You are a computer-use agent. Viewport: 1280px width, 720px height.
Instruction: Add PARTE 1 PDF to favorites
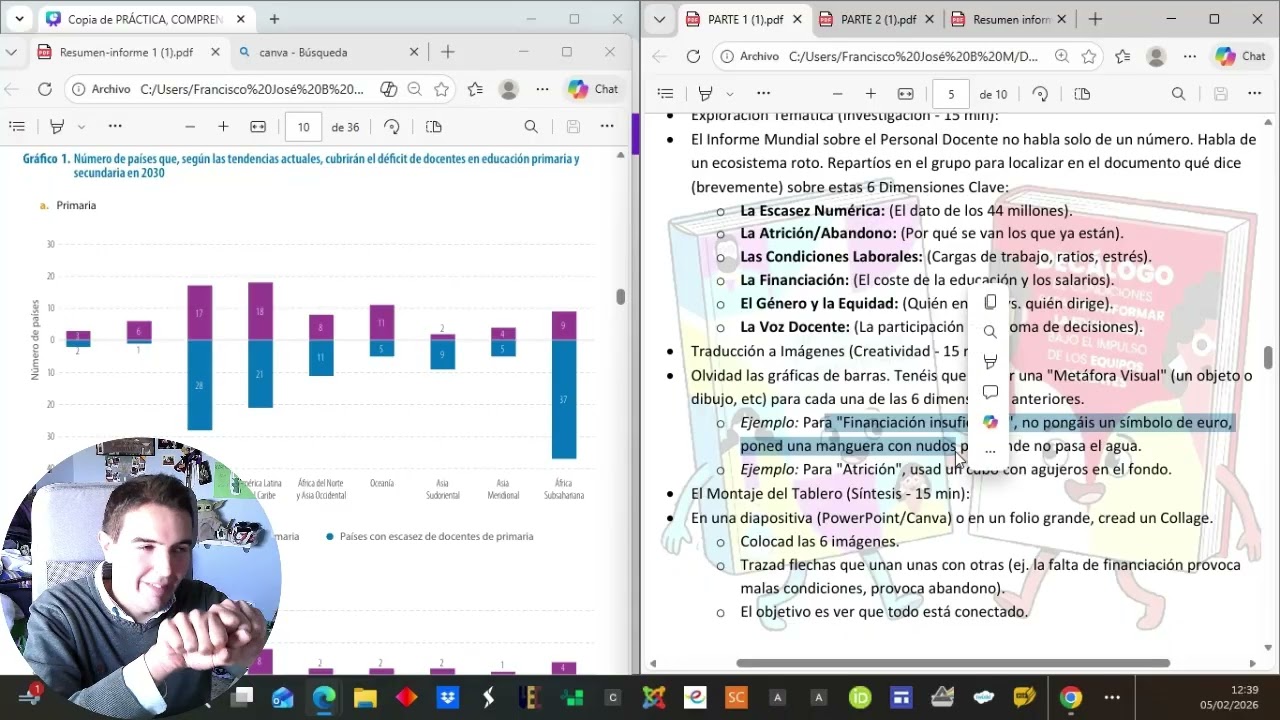tap(1089, 57)
